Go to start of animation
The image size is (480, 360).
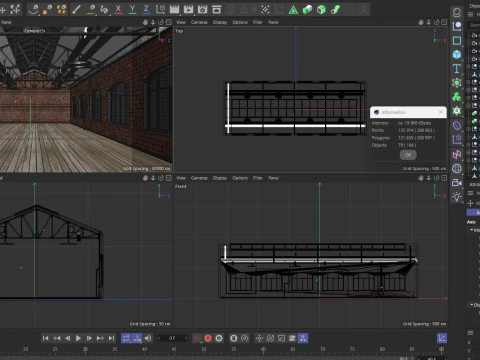[x=46, y=338]
